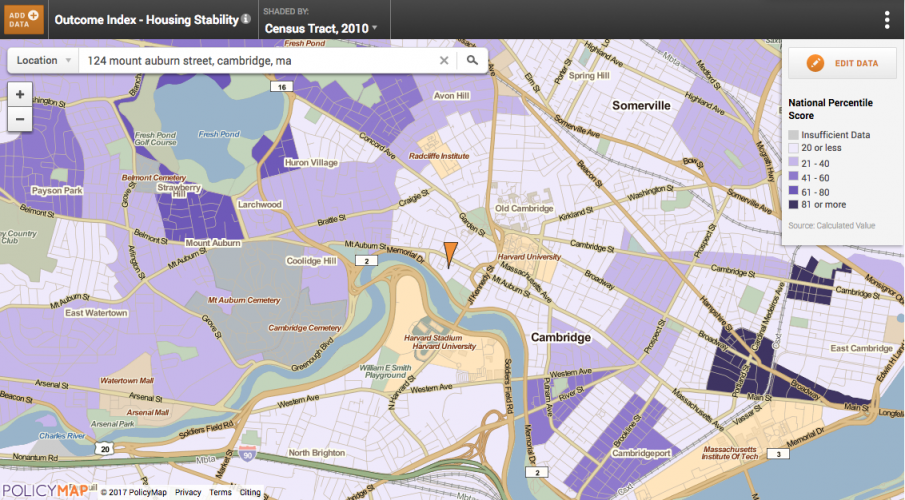Click the Source: Calculated Value text

(832, 226)
